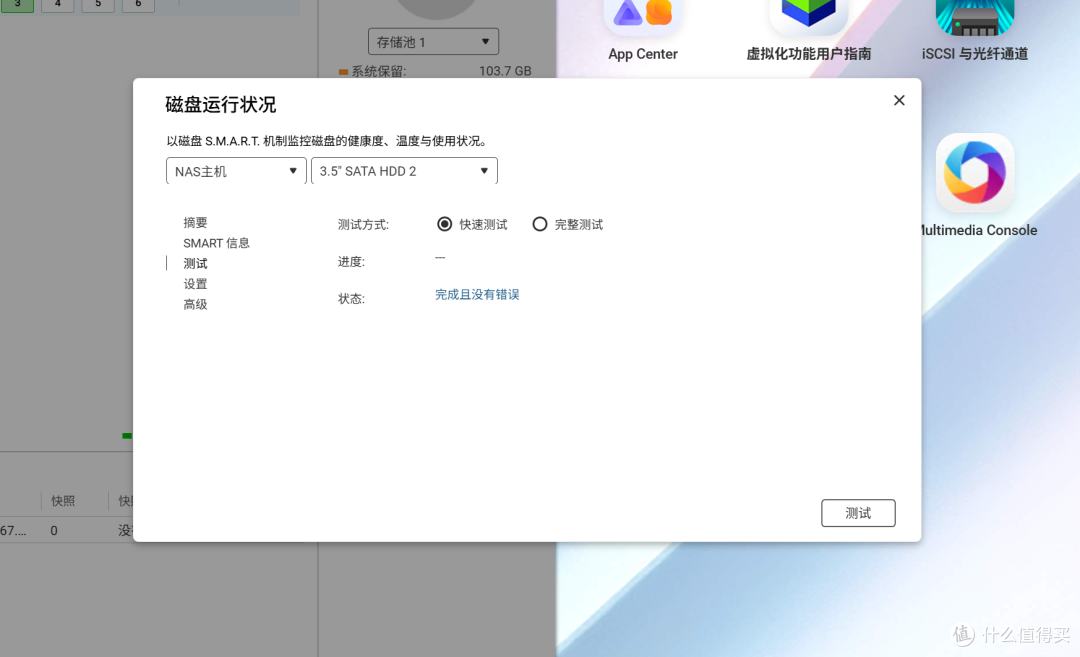This screenshot has width=1080, height=657.
Task: Click the snapshot count 0 cell
Action: click(54, 531)
